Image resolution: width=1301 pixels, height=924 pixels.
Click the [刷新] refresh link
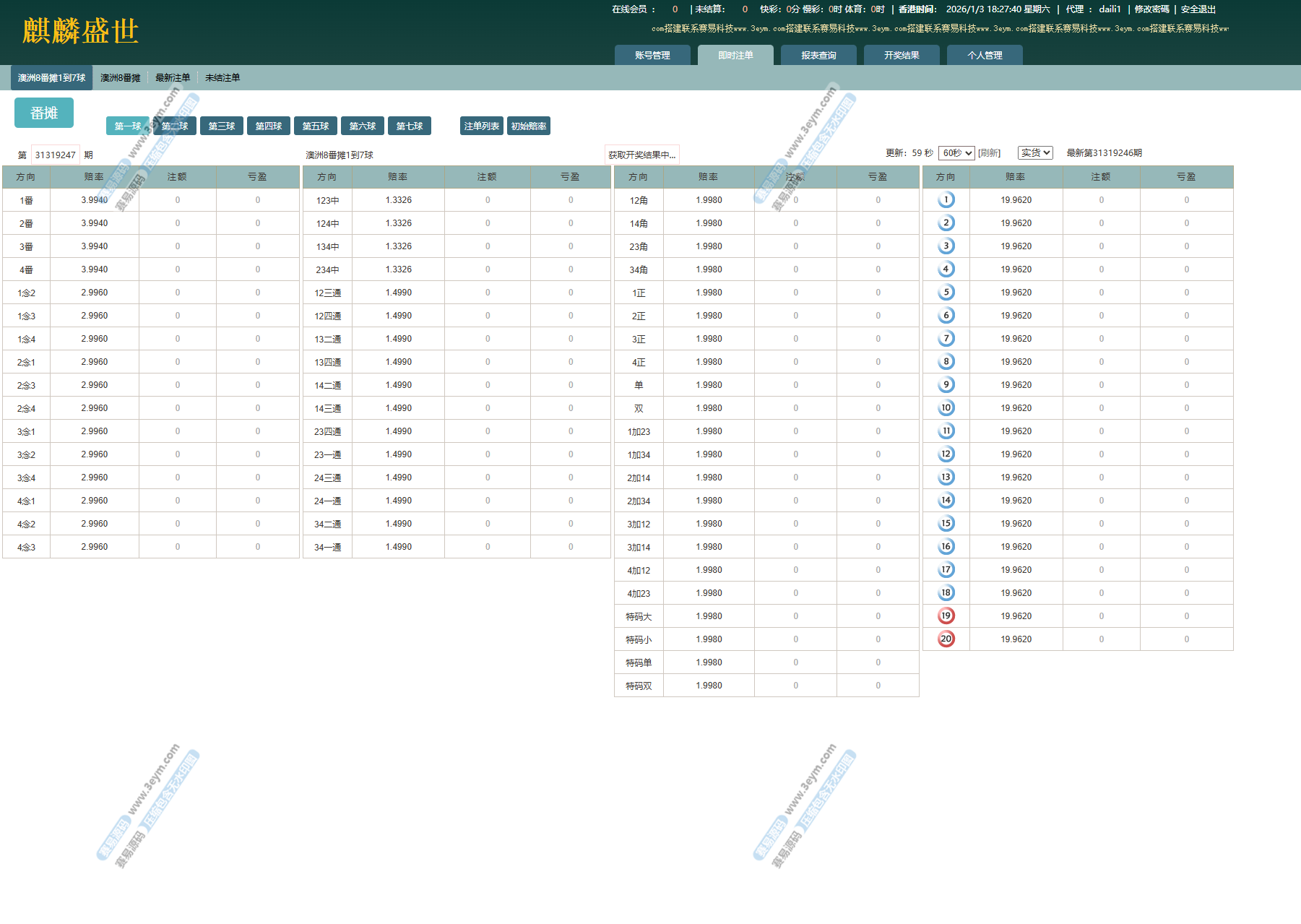989,153
